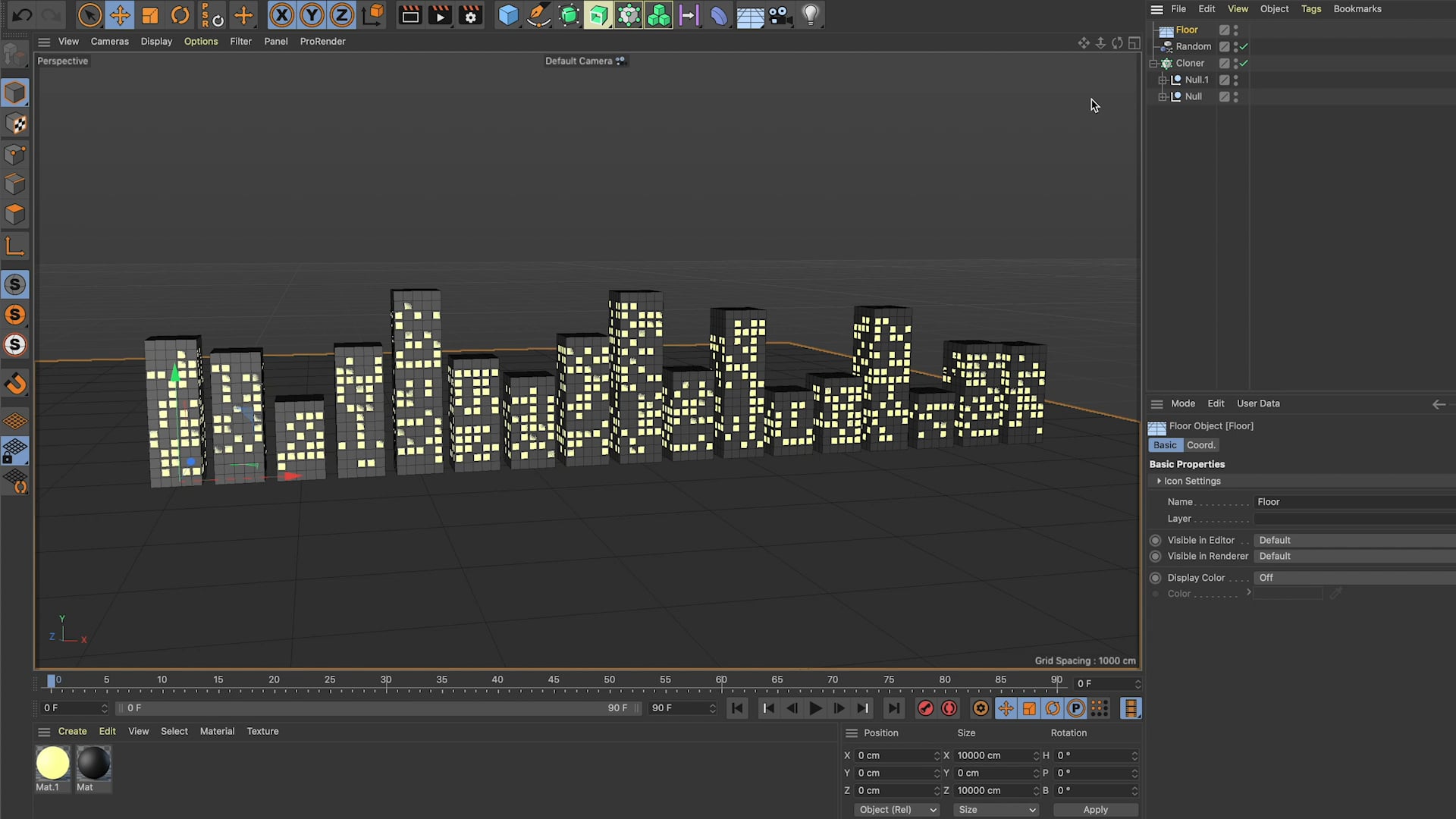Expand the Null object tree
Screen dimensions: 1456x819
pyautogui.click(x=1163, y=96)
